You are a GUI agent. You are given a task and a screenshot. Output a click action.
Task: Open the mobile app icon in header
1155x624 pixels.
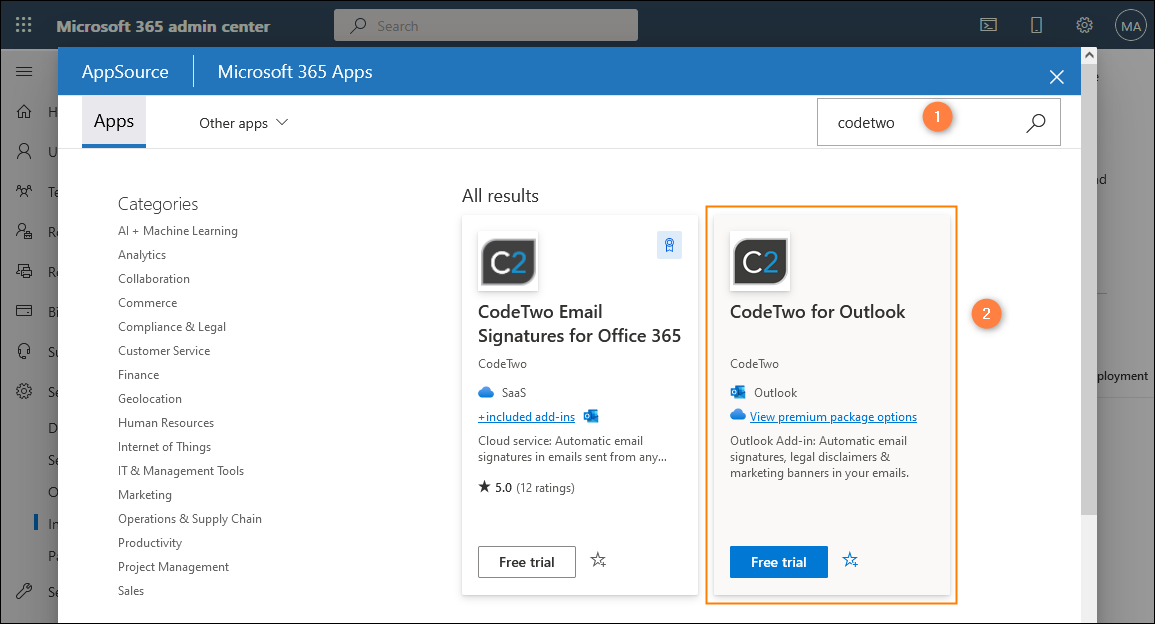tap(1036, 25)
